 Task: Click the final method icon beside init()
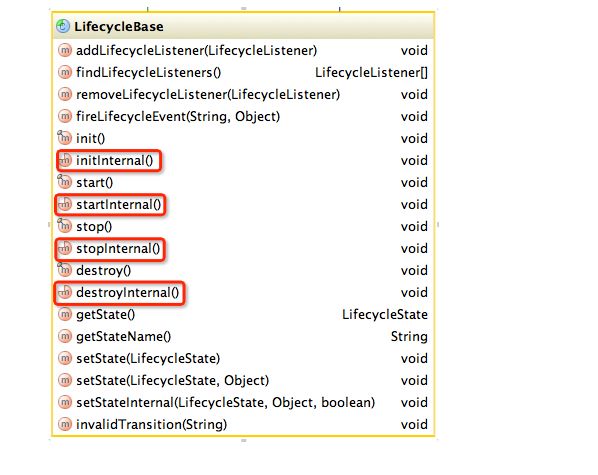point(64,138)
